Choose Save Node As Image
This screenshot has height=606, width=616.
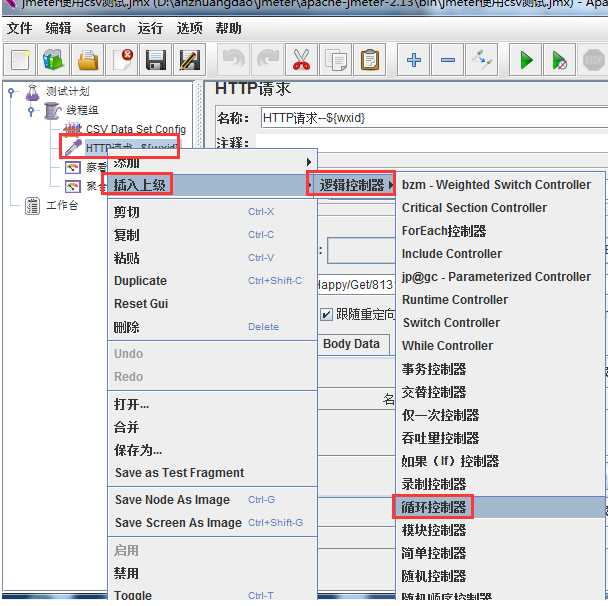[x=213, y=500]
